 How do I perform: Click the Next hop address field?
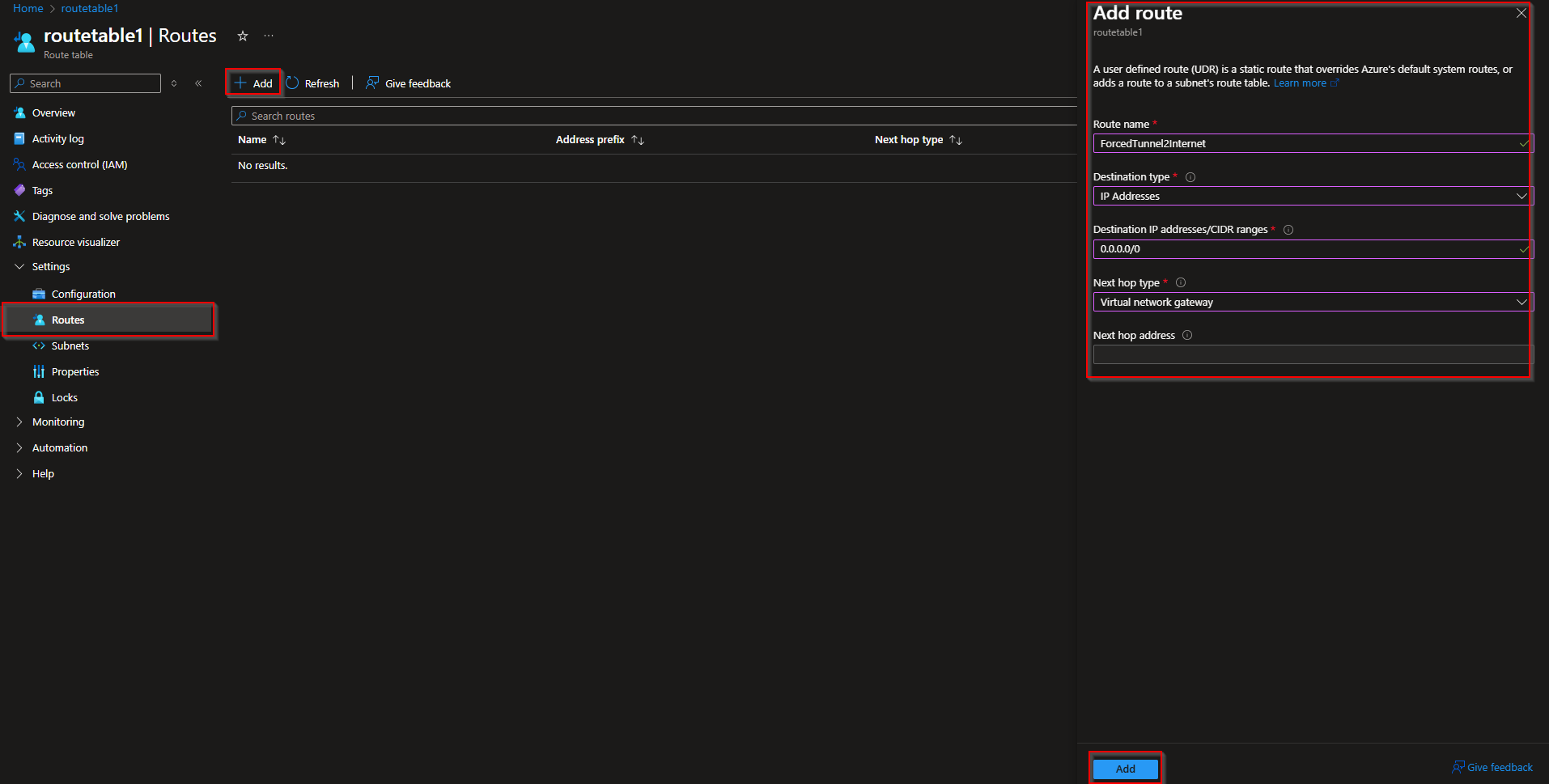(1313, 354)
